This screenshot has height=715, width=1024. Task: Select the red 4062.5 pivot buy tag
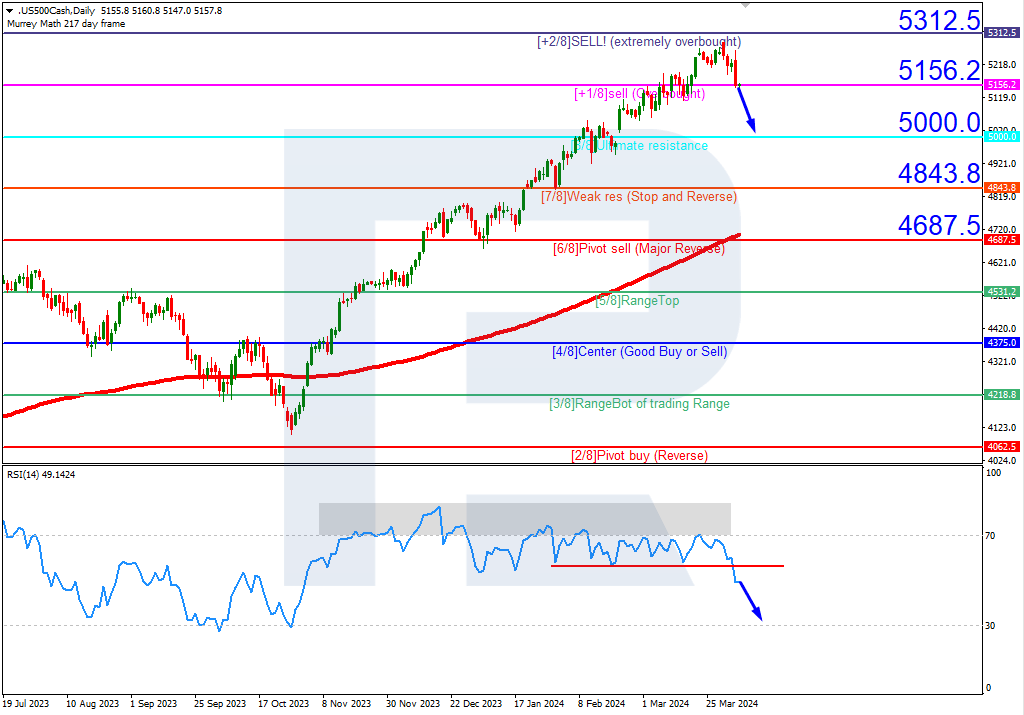(x=1002, y=448)
